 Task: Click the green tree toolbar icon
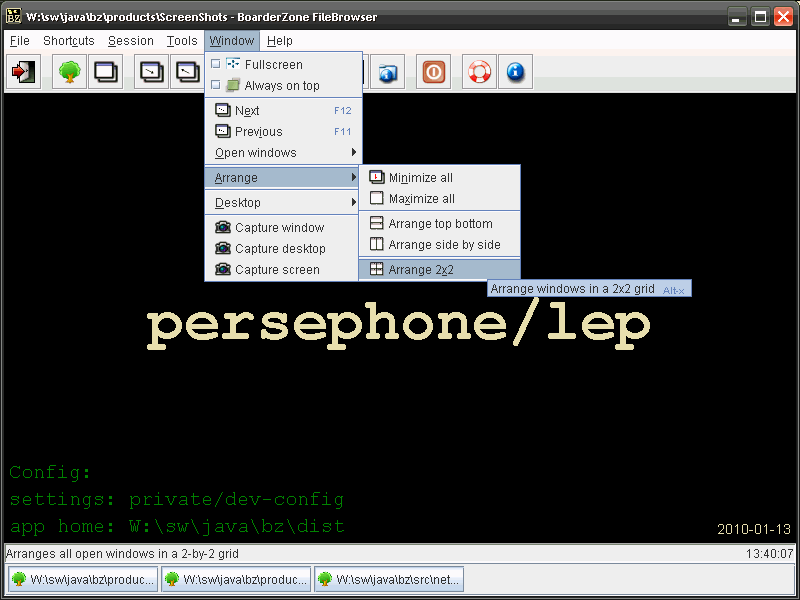point(69,72)
